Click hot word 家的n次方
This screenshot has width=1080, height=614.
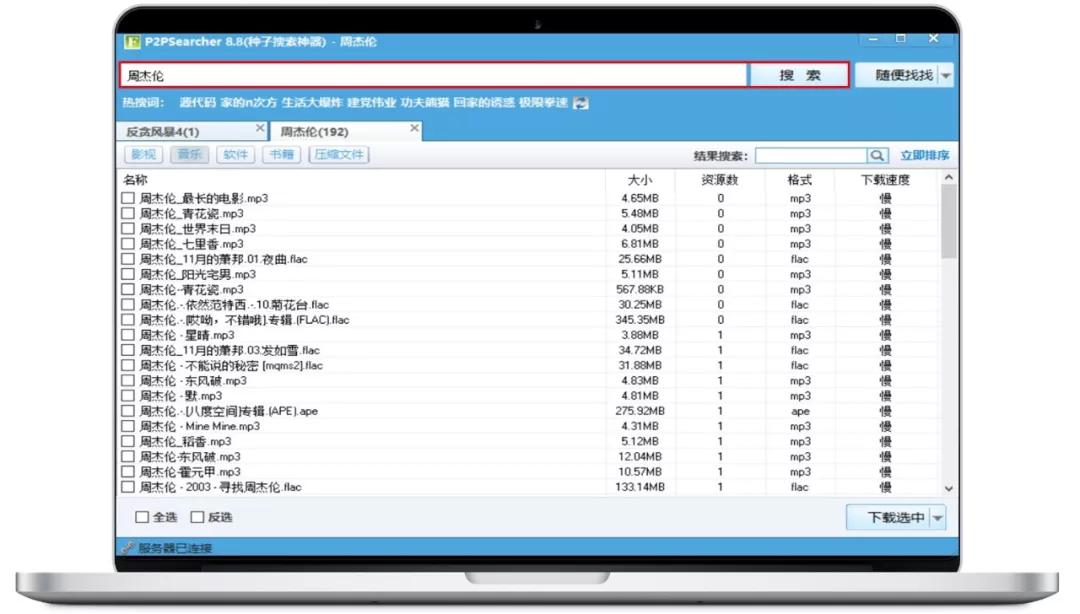point(249,103)
